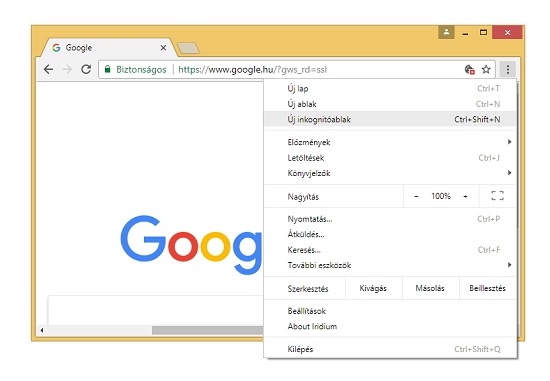Click the horizontal scrollbar thumb

[207, 330]
